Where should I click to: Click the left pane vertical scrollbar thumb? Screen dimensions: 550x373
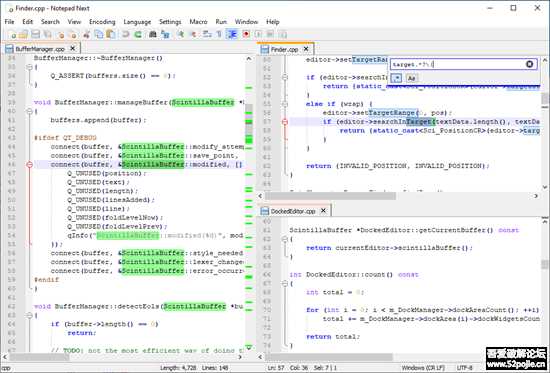click(249, 124)
